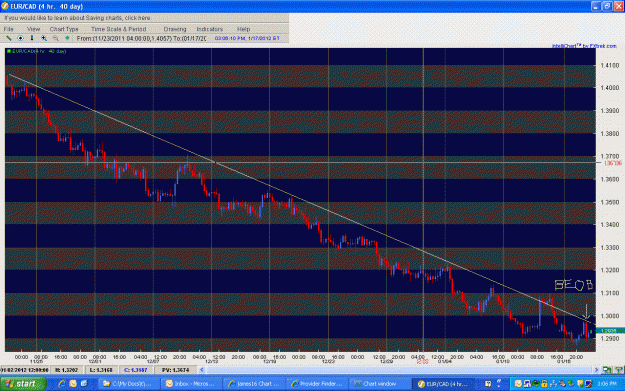Click the Windows Start button
The image size is (625, 391).
pyautogui.click(x=23, y=384)
